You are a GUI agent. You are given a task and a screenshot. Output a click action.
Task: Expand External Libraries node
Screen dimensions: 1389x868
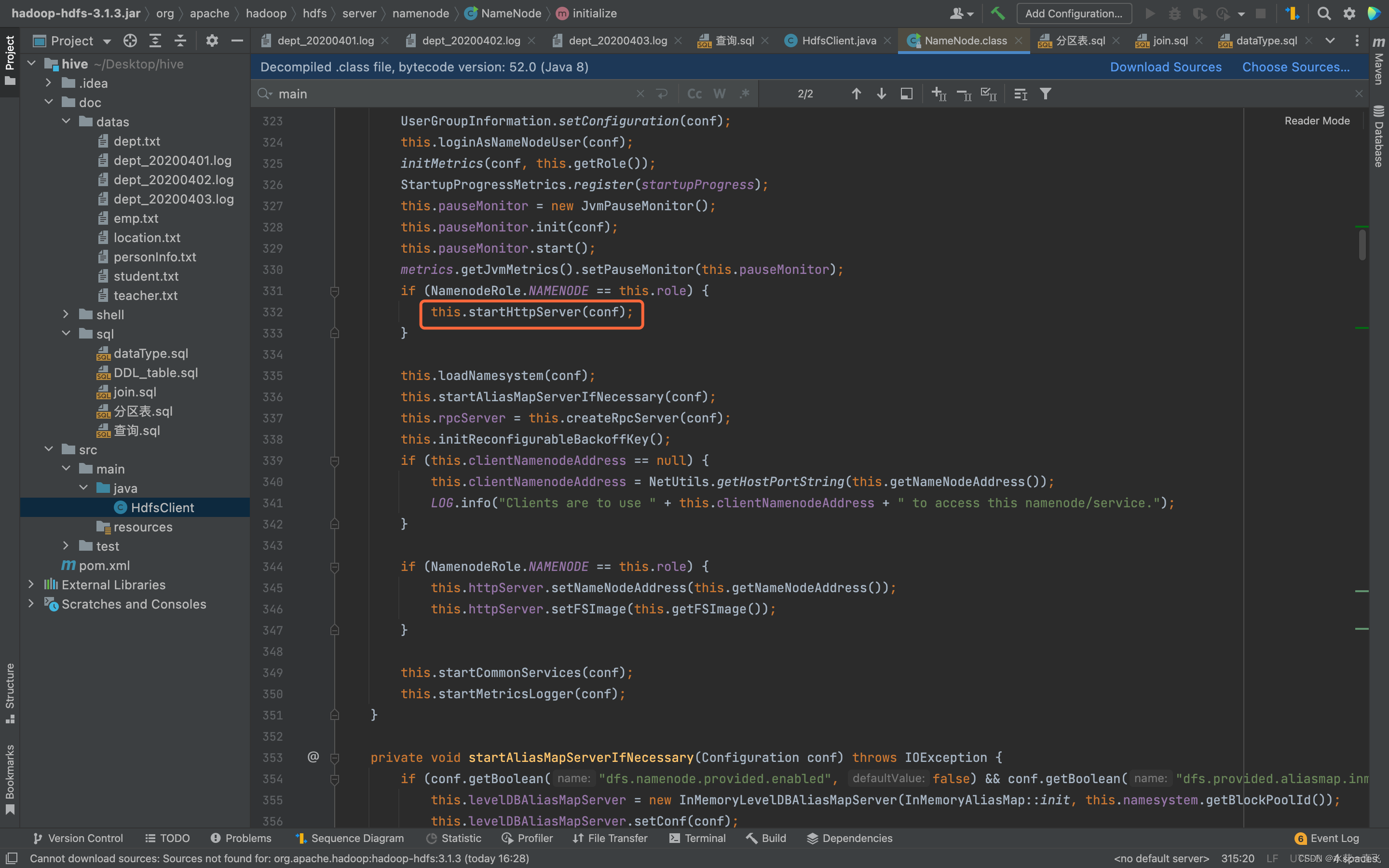pyautogui.click(x=31, y=584)
